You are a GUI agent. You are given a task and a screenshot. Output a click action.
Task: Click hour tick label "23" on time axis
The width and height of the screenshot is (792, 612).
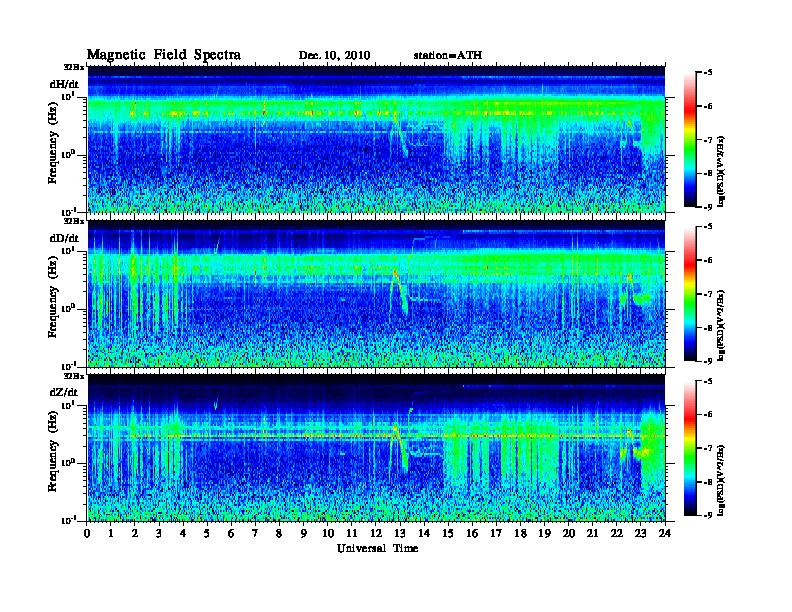(641, 533)
